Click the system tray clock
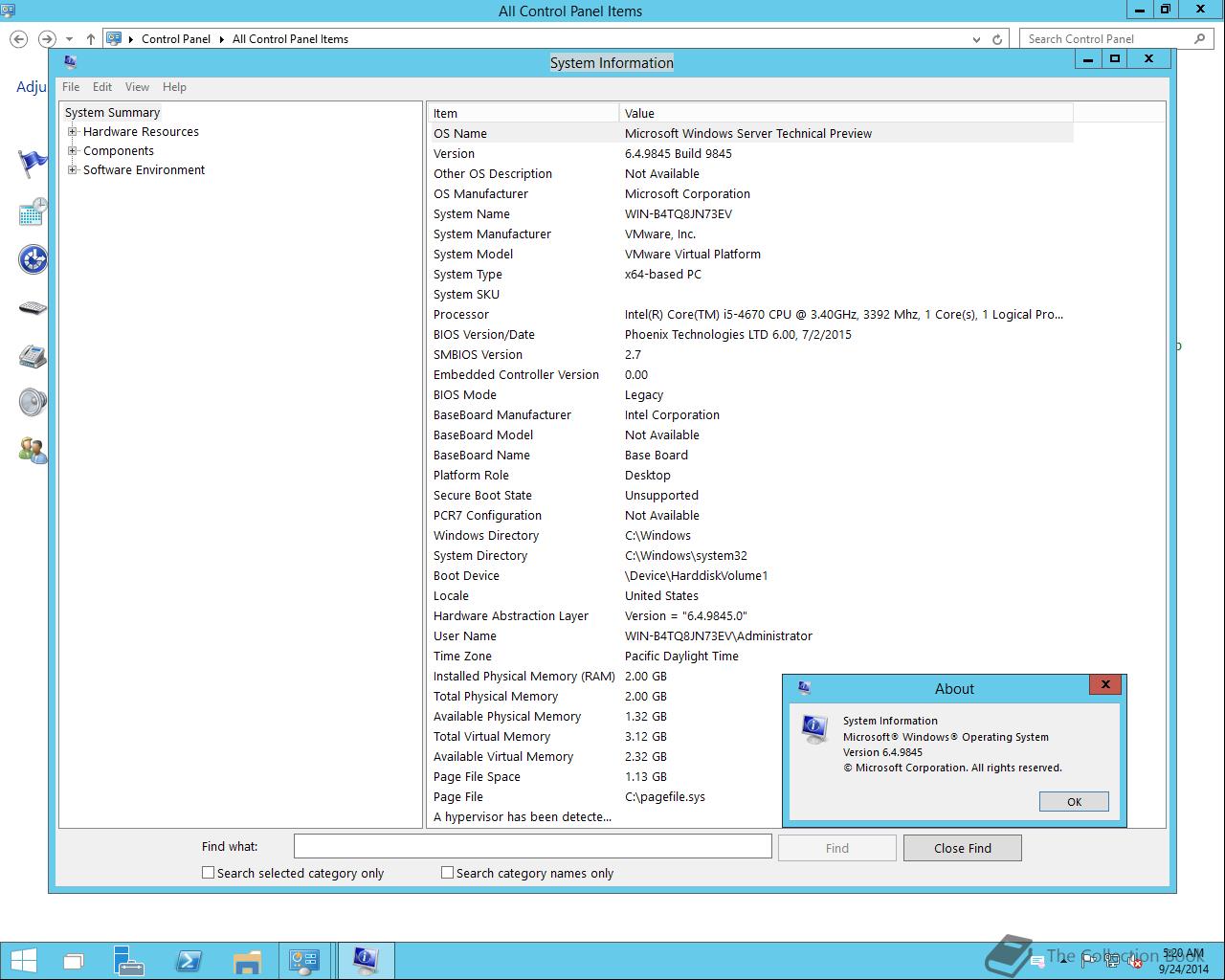Image resolution: width=1225 pixels, height=980 pixels. 1184,961
